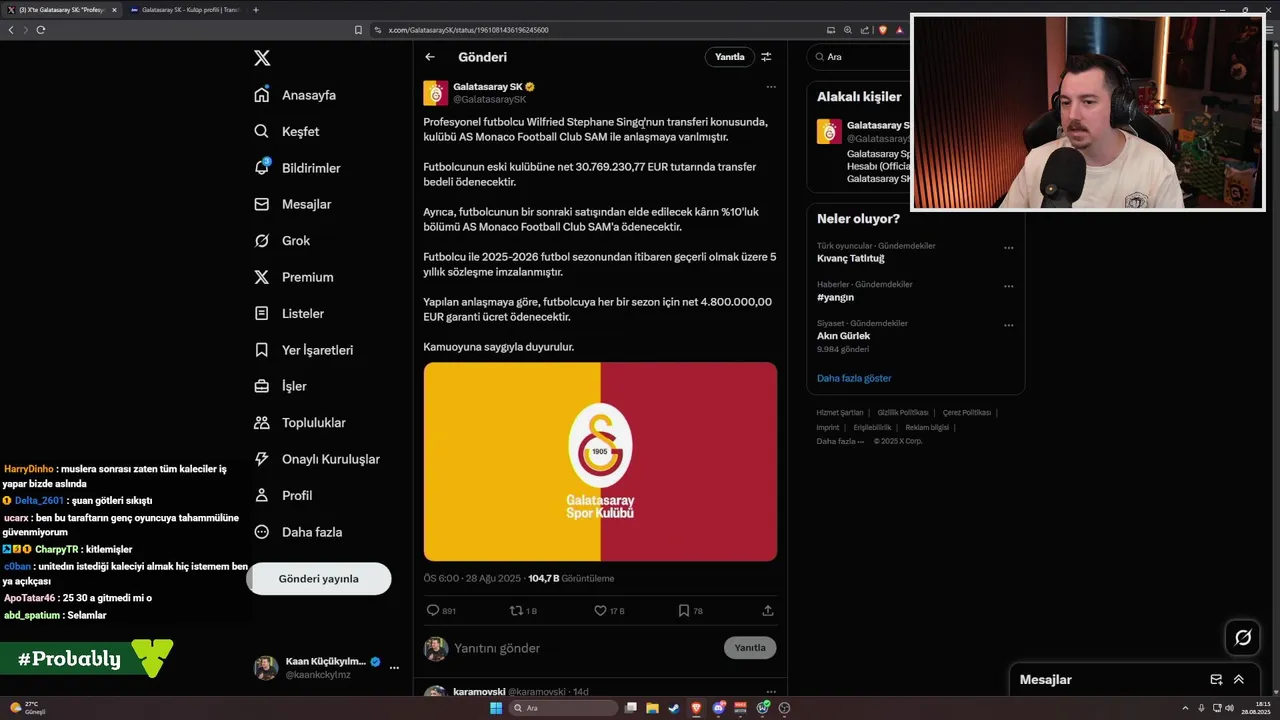
Task: Open more options for Akın Gürlek trend
Action: (x=1008, y=326)
